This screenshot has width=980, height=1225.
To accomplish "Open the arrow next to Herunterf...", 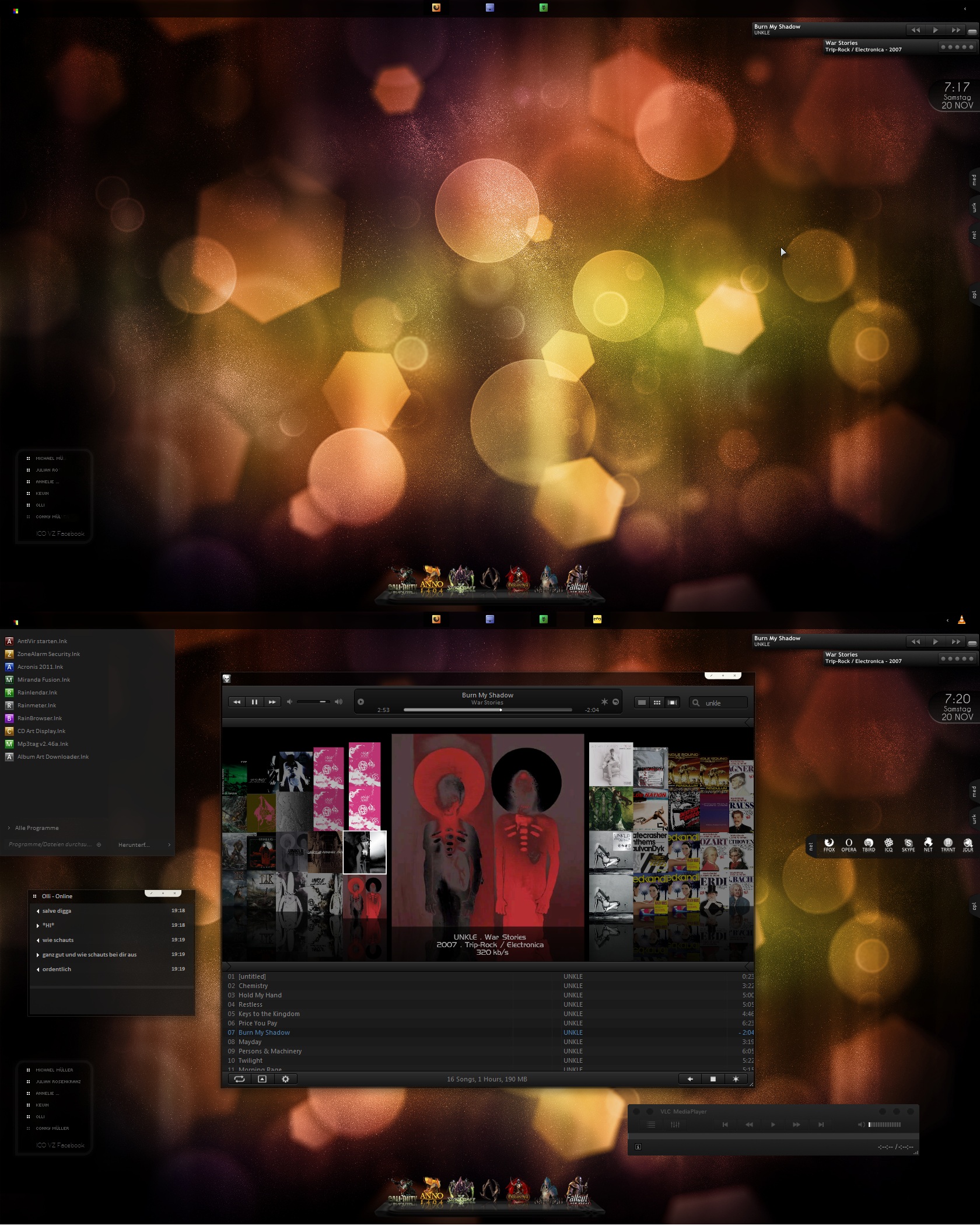I will pyautogui.click(x=169, y=844).
